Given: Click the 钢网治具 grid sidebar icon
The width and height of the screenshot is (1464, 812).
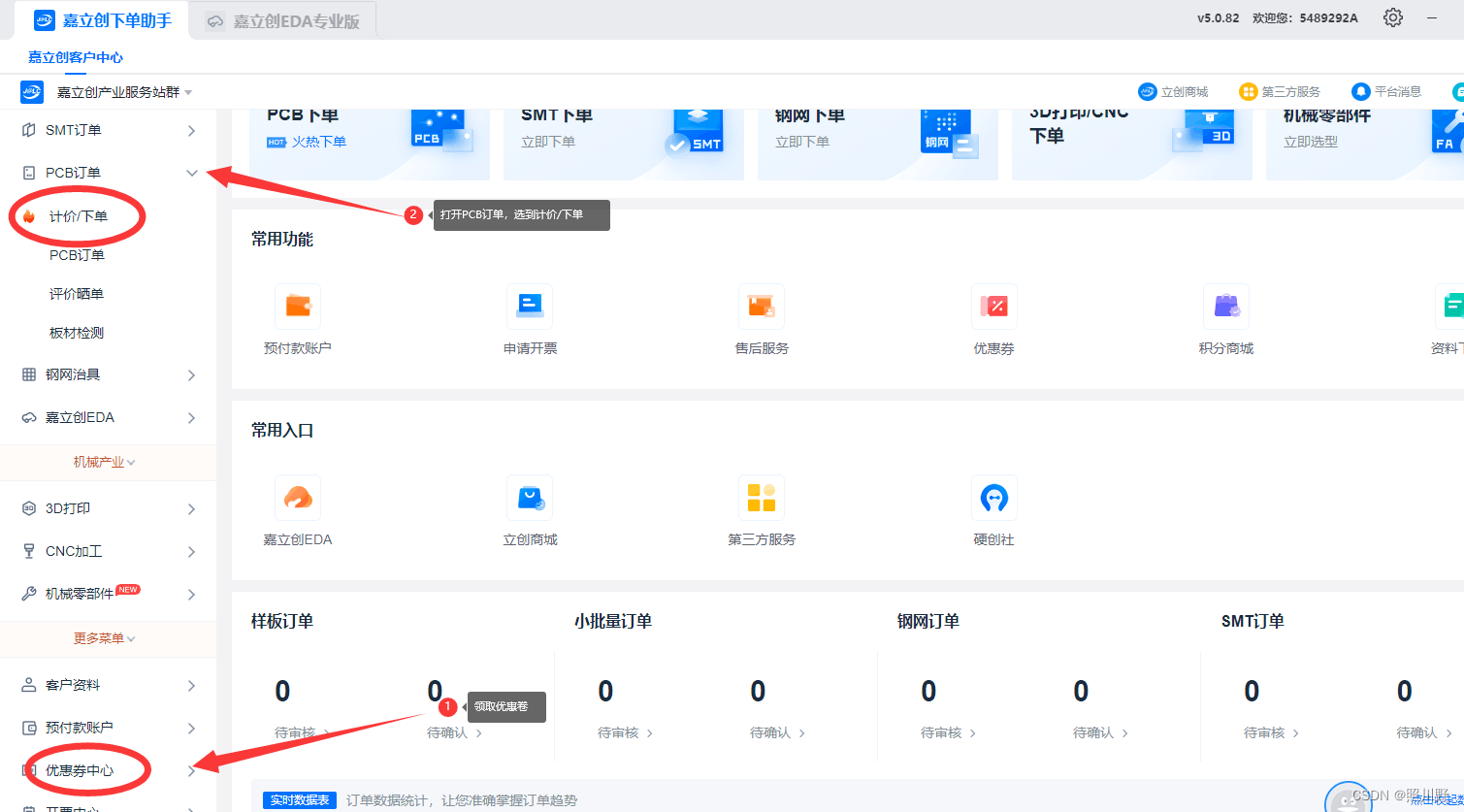Looking at the screenshot, I should pos(29,374).
